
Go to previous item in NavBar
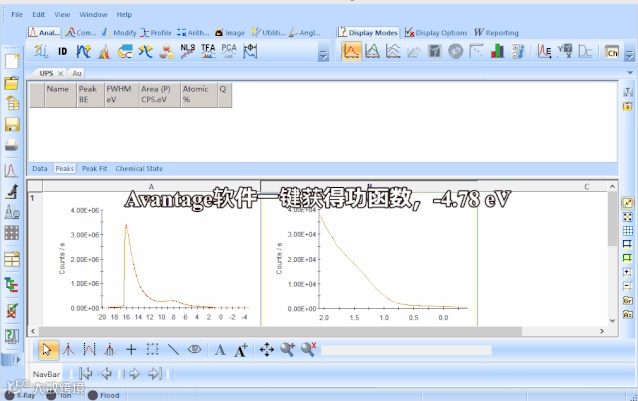pos(106,373)
